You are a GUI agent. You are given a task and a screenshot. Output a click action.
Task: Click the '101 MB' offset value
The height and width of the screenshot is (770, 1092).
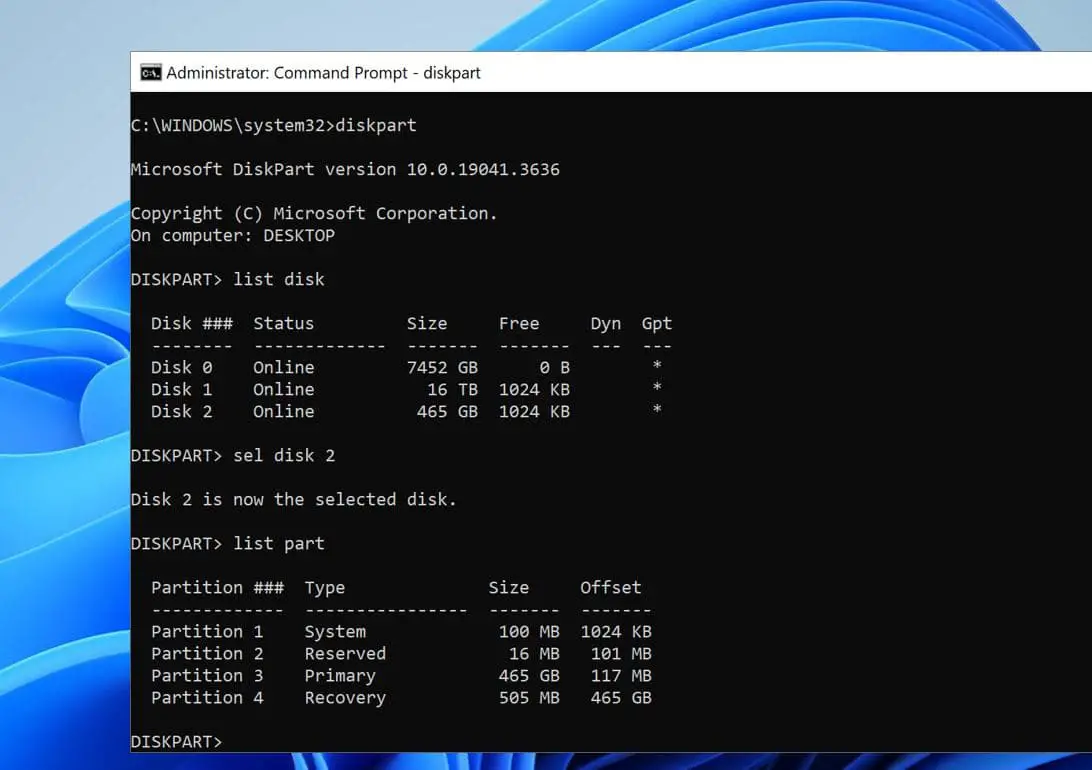[621, 653]
